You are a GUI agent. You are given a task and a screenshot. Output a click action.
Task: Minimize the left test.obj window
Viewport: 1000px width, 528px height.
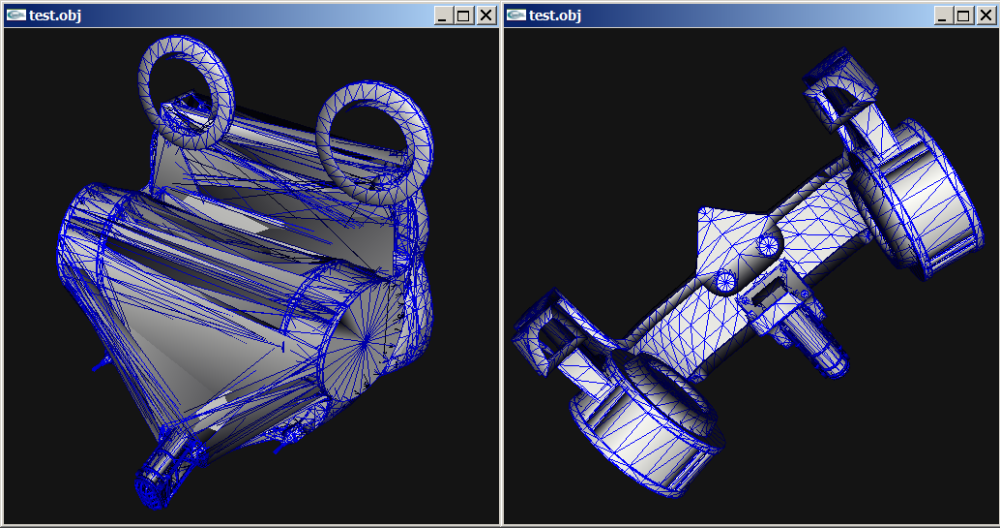[x=443, y=15]
